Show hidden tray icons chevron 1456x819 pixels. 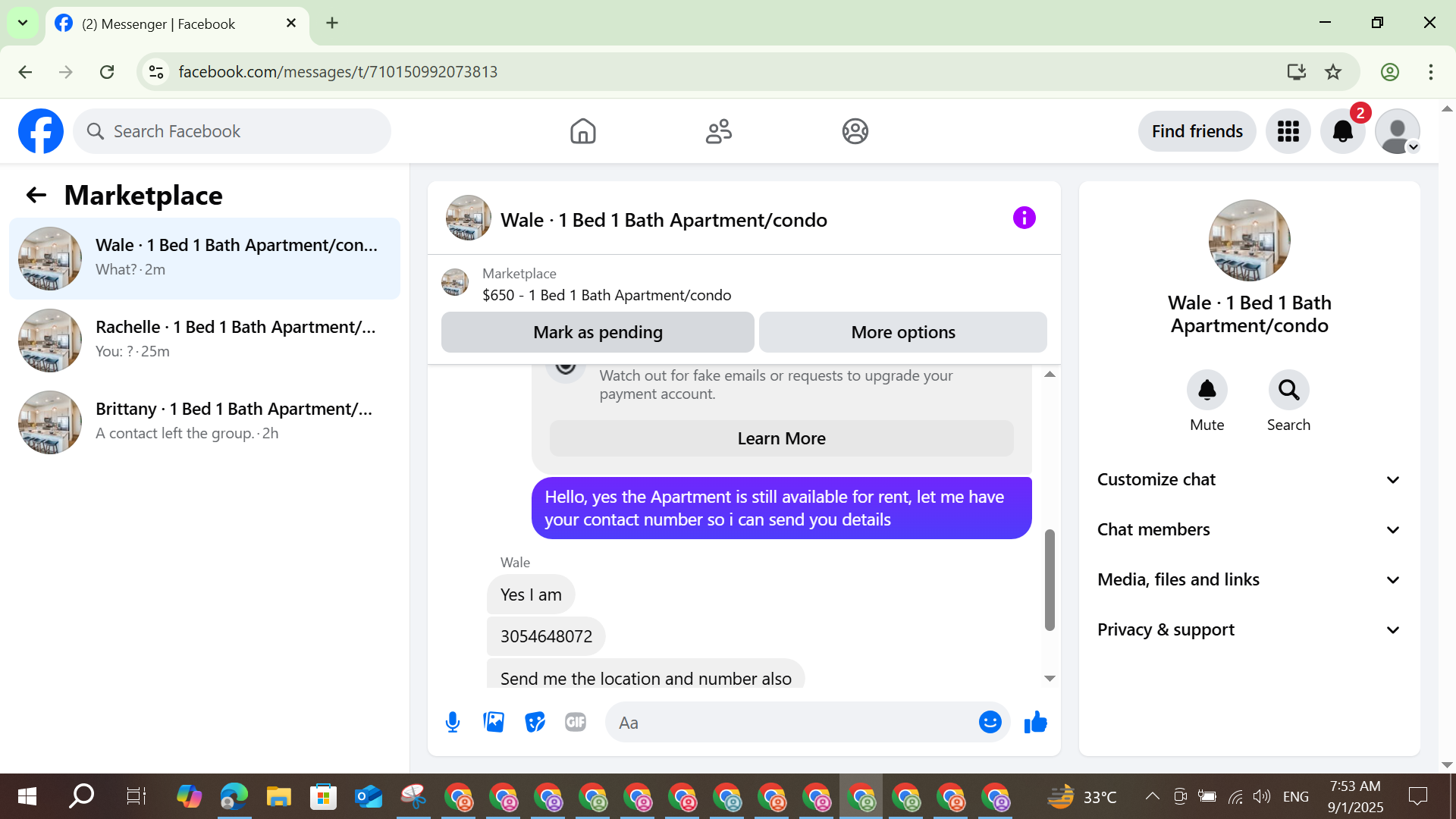(x=1152, y=796)
